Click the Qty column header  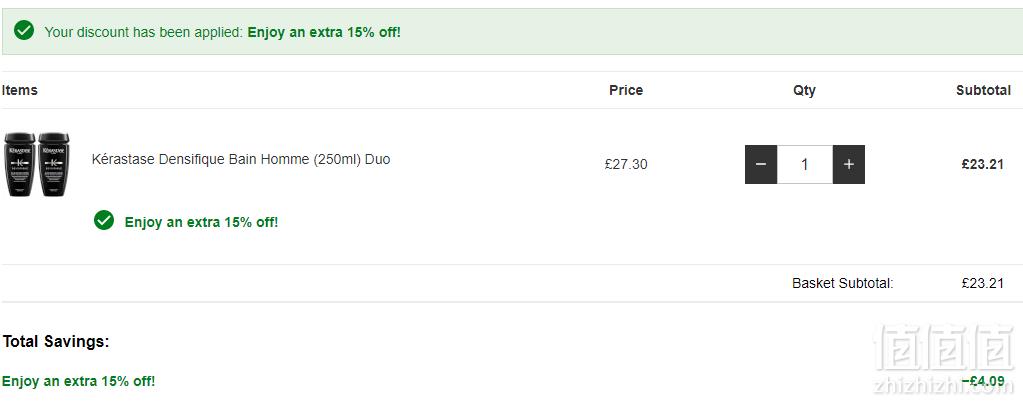804,91
